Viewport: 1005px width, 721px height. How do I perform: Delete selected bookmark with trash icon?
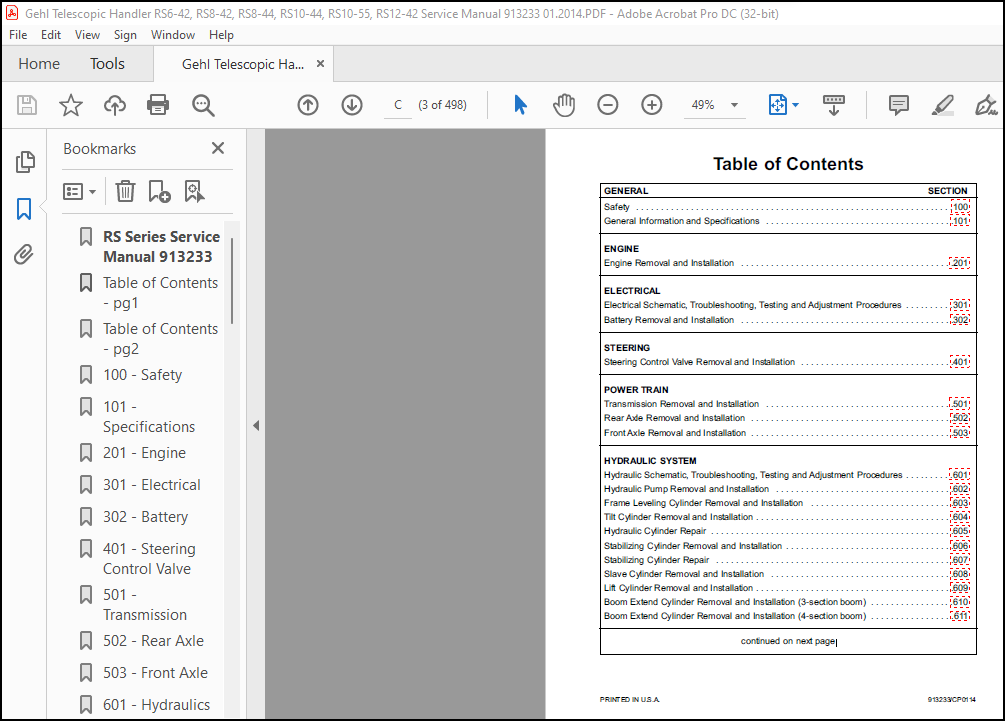coord(125,191)
